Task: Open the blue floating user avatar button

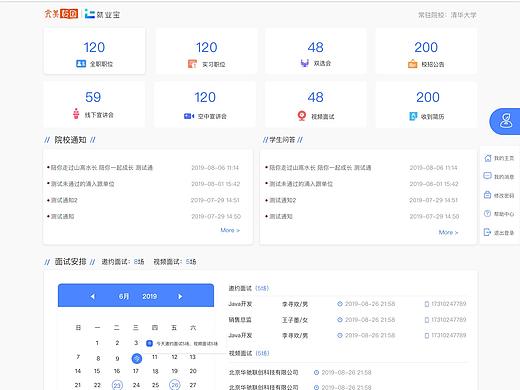Action: coord(505,121)
